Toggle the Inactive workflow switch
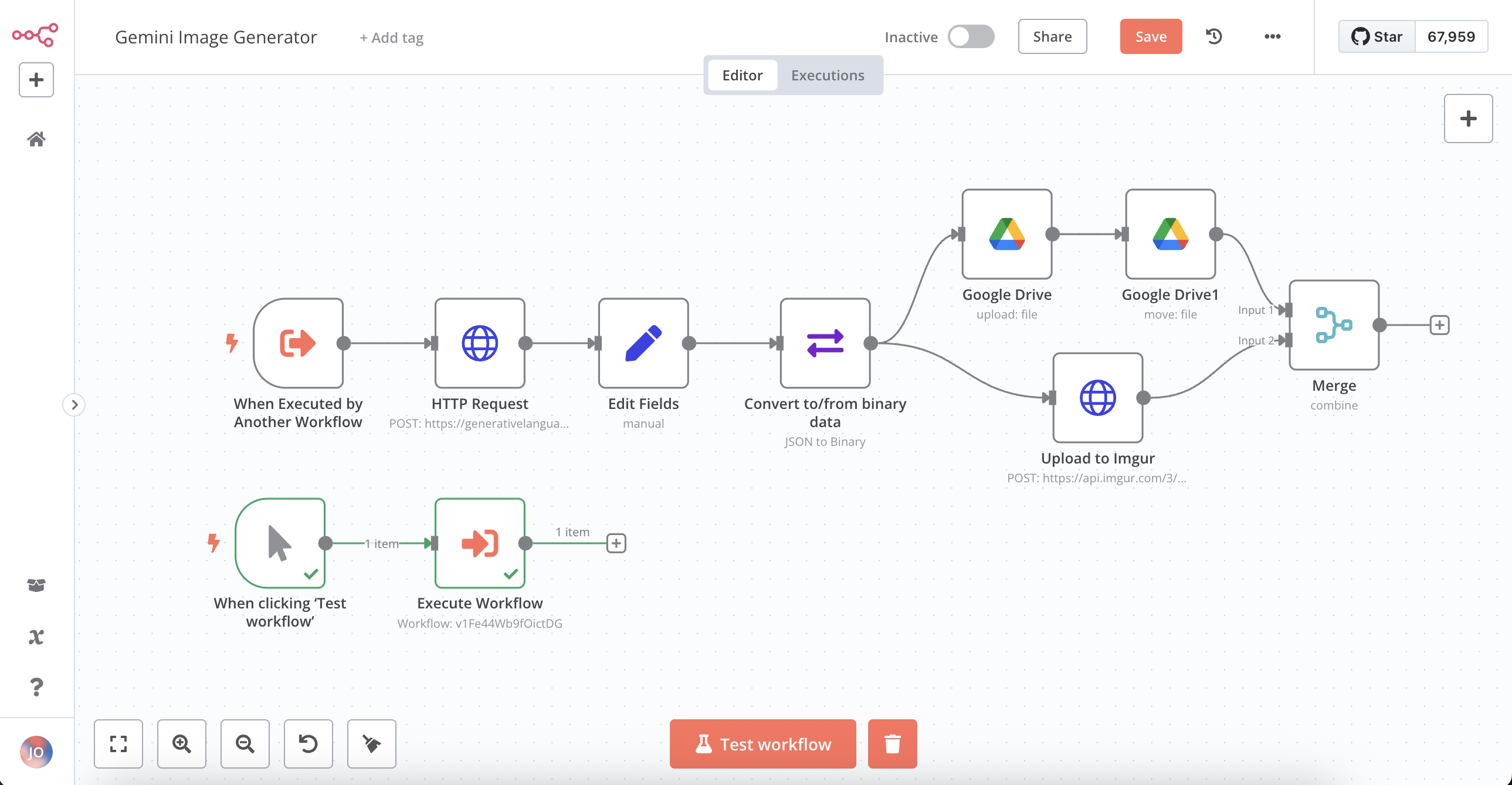 point(971,36)
